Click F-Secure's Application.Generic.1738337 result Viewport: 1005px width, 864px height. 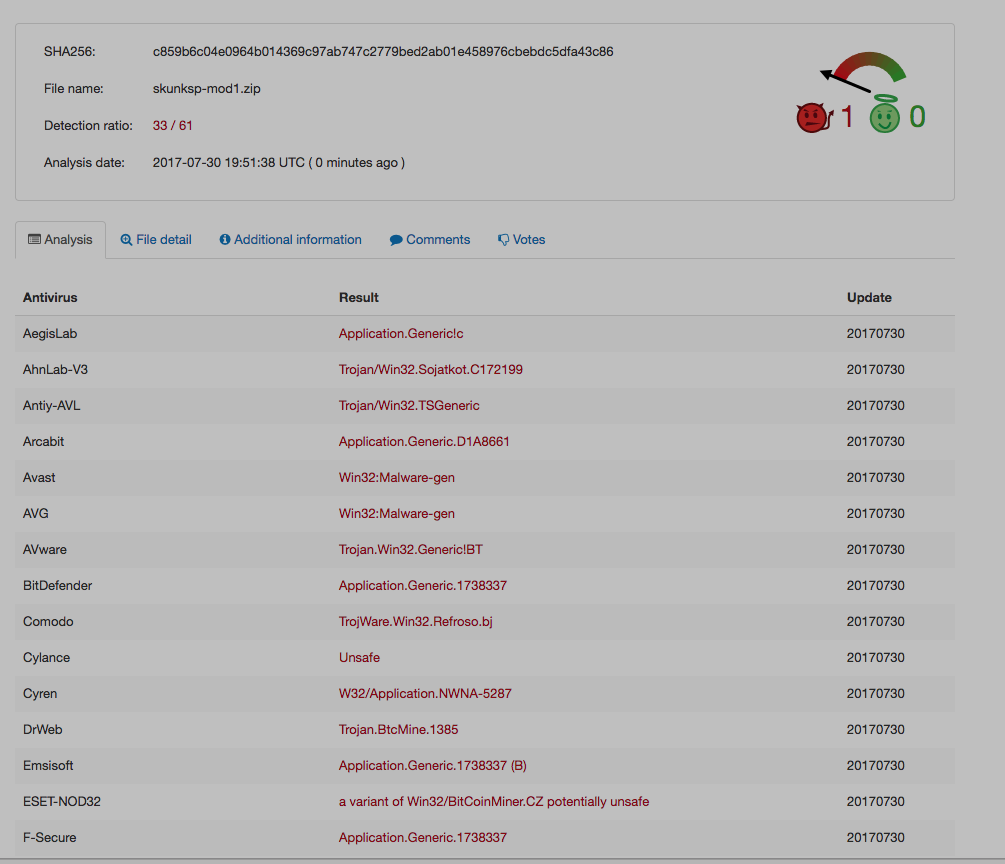pos(423,838)
